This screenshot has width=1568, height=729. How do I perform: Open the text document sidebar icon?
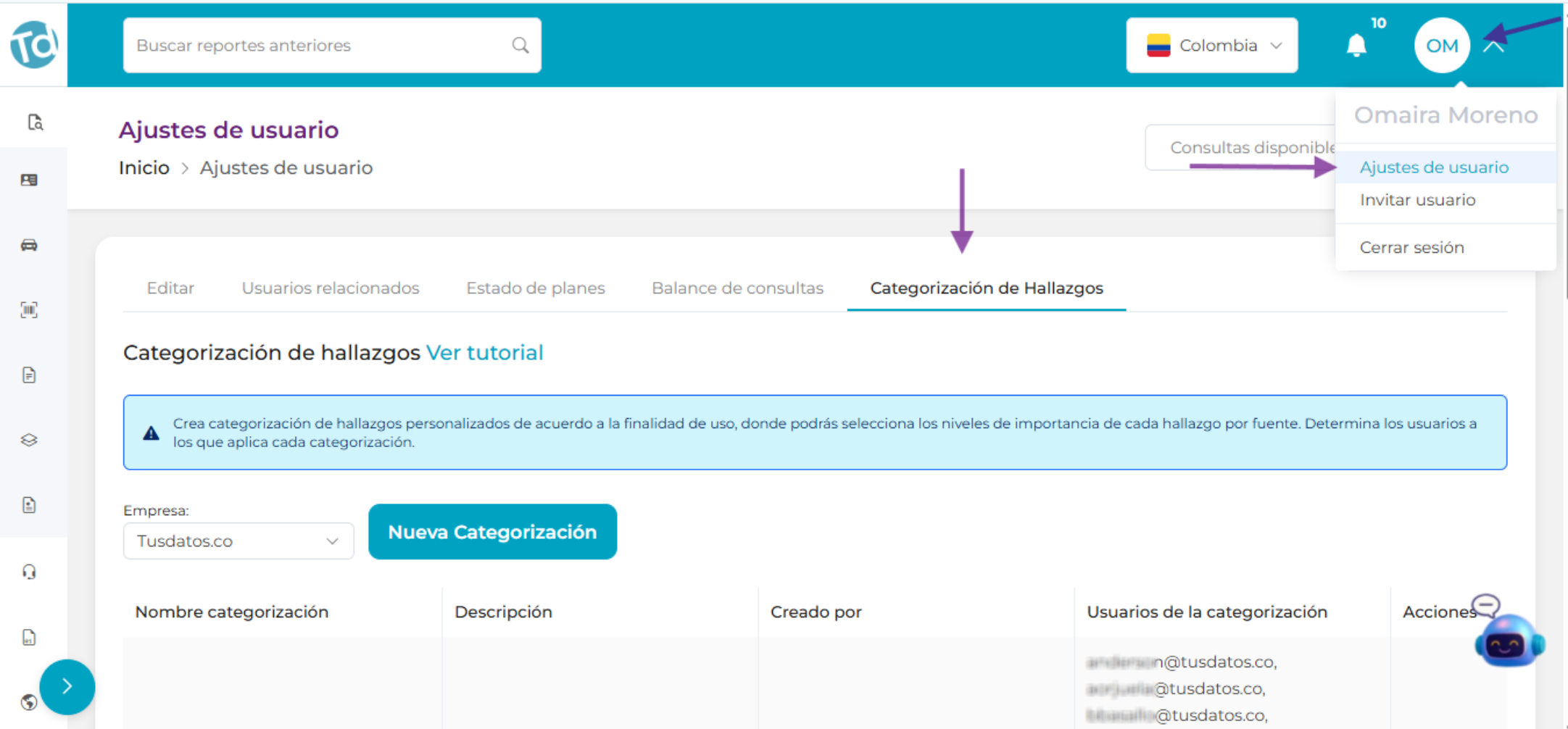[29, 375]
